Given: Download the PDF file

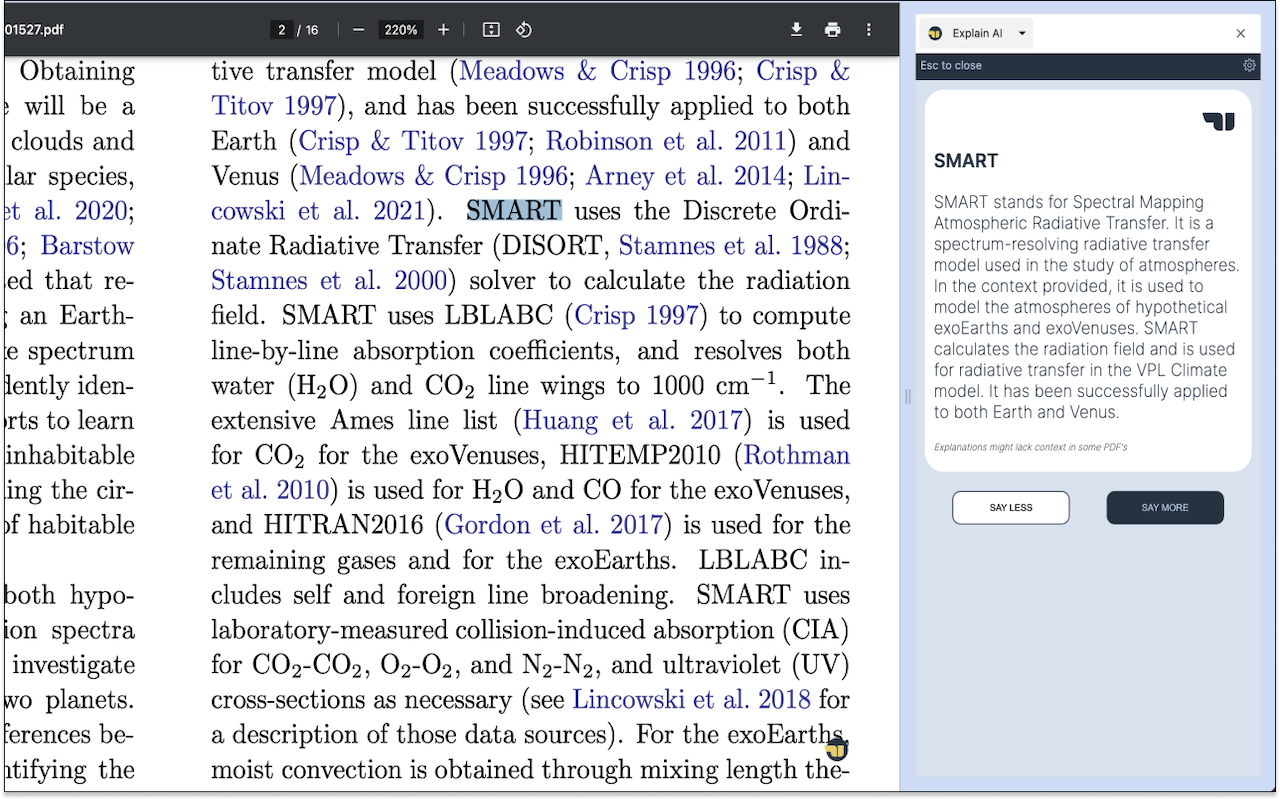Looking at the screenshot, I should click(797, 29).
